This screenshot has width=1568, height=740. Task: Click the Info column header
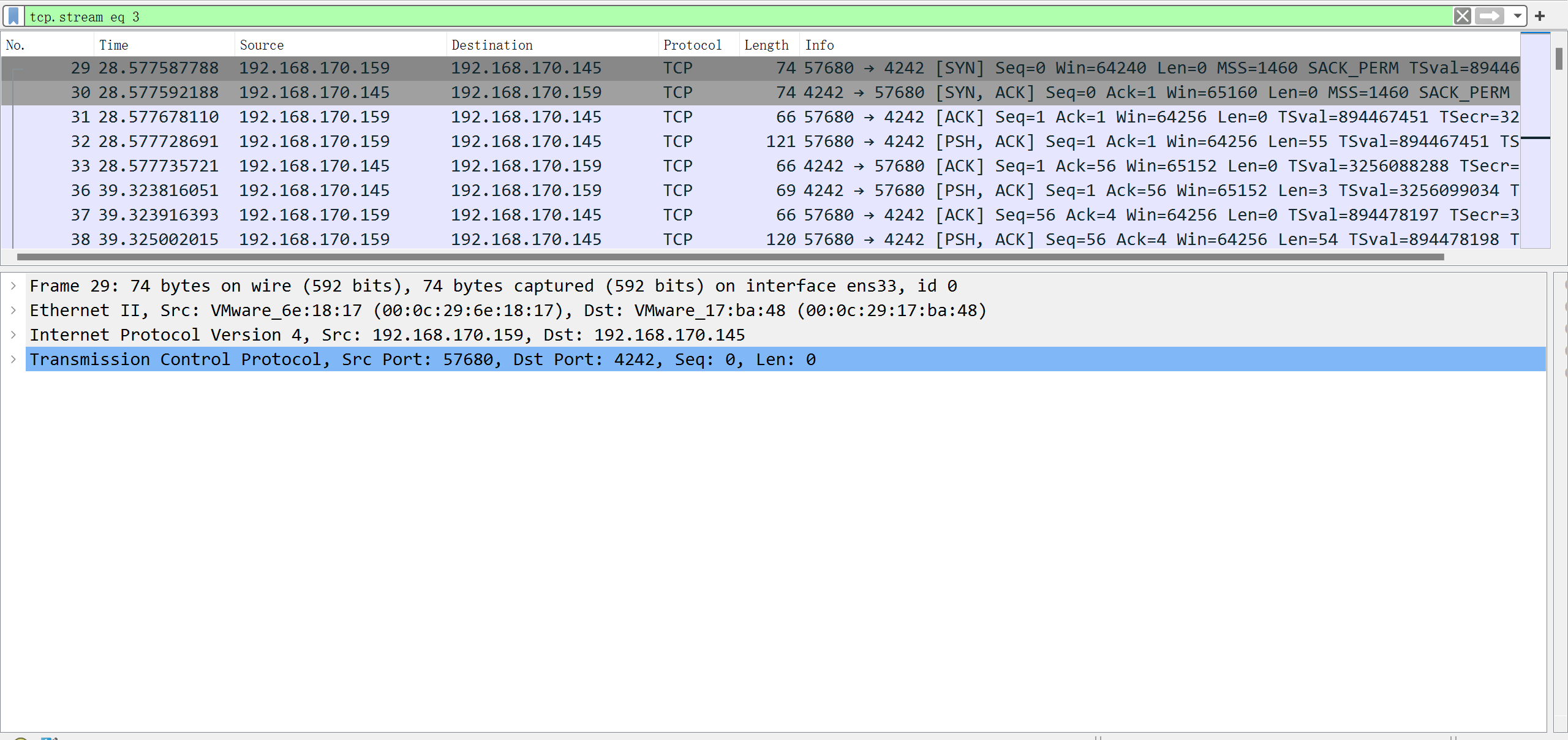click(819, 45)
